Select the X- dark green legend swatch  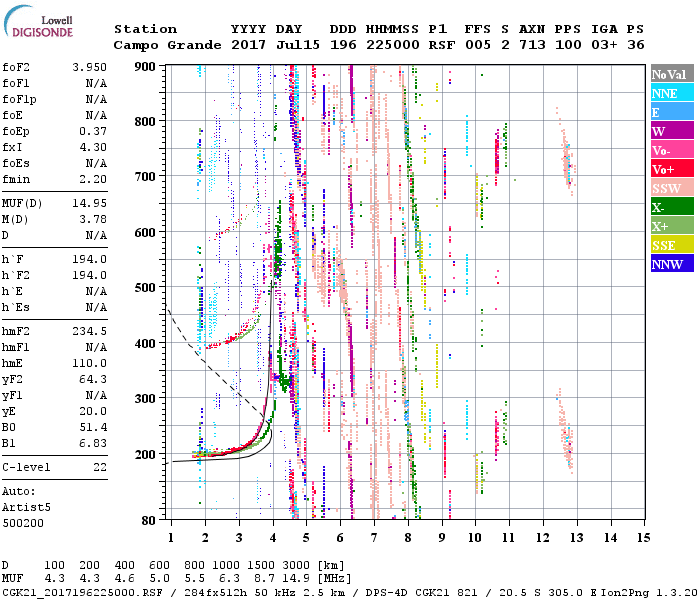pos(671,207)
